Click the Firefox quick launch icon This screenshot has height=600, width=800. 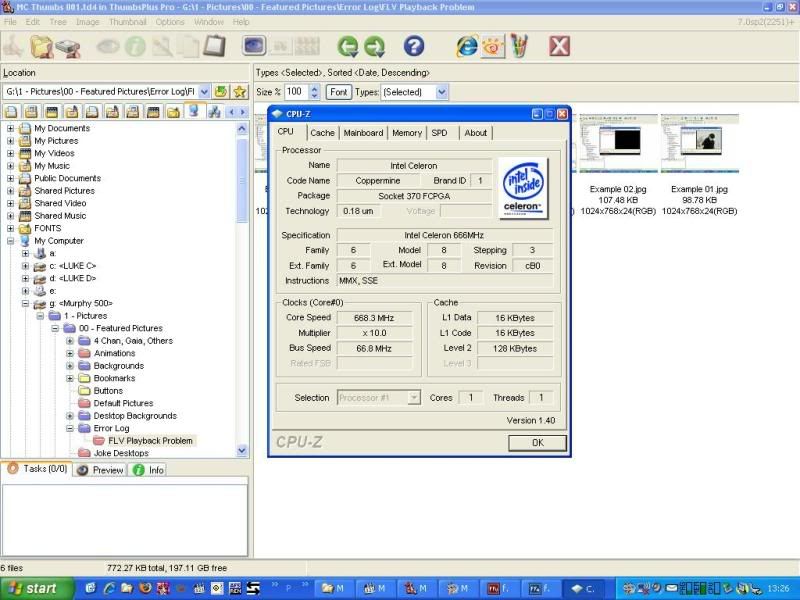tap(145, 588)
